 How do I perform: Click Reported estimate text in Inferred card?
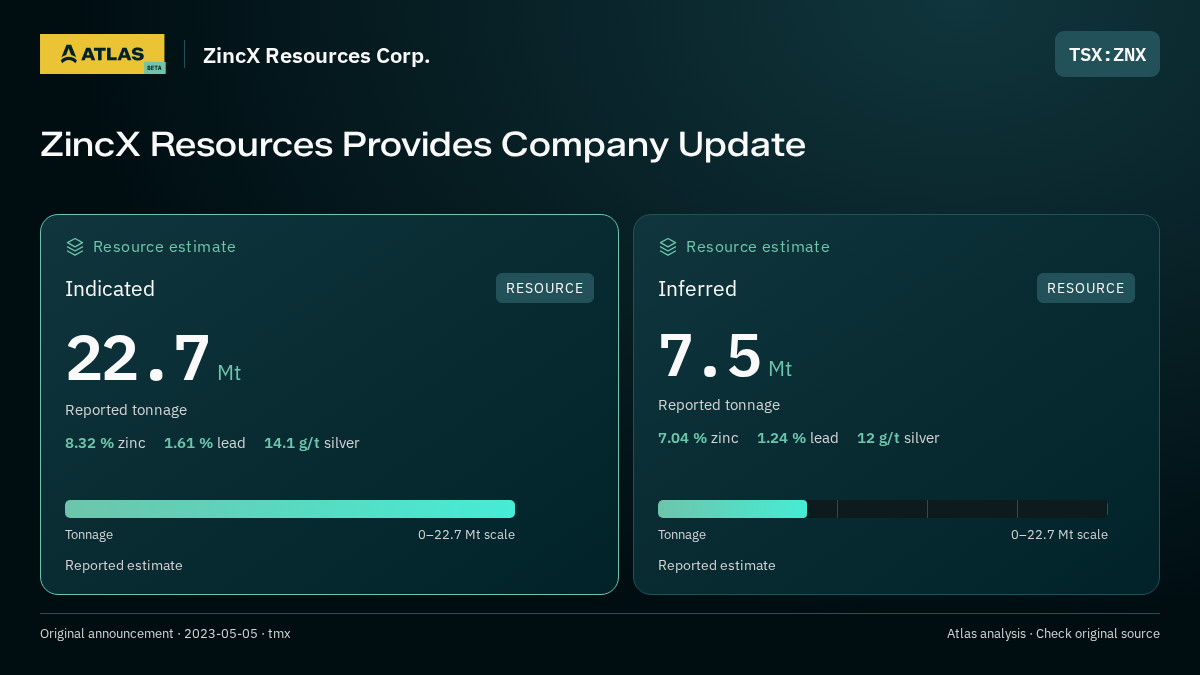pos(717,565)
